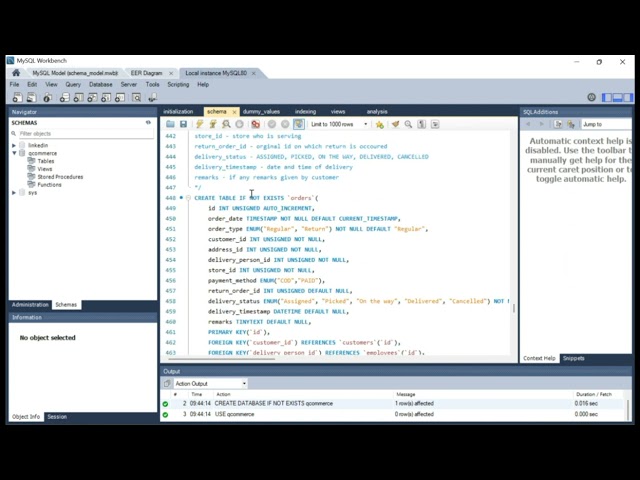Open script file folder icon in editor
This screenshot has height=480, width=640.
pyautogui.click(x=170, y=124)
